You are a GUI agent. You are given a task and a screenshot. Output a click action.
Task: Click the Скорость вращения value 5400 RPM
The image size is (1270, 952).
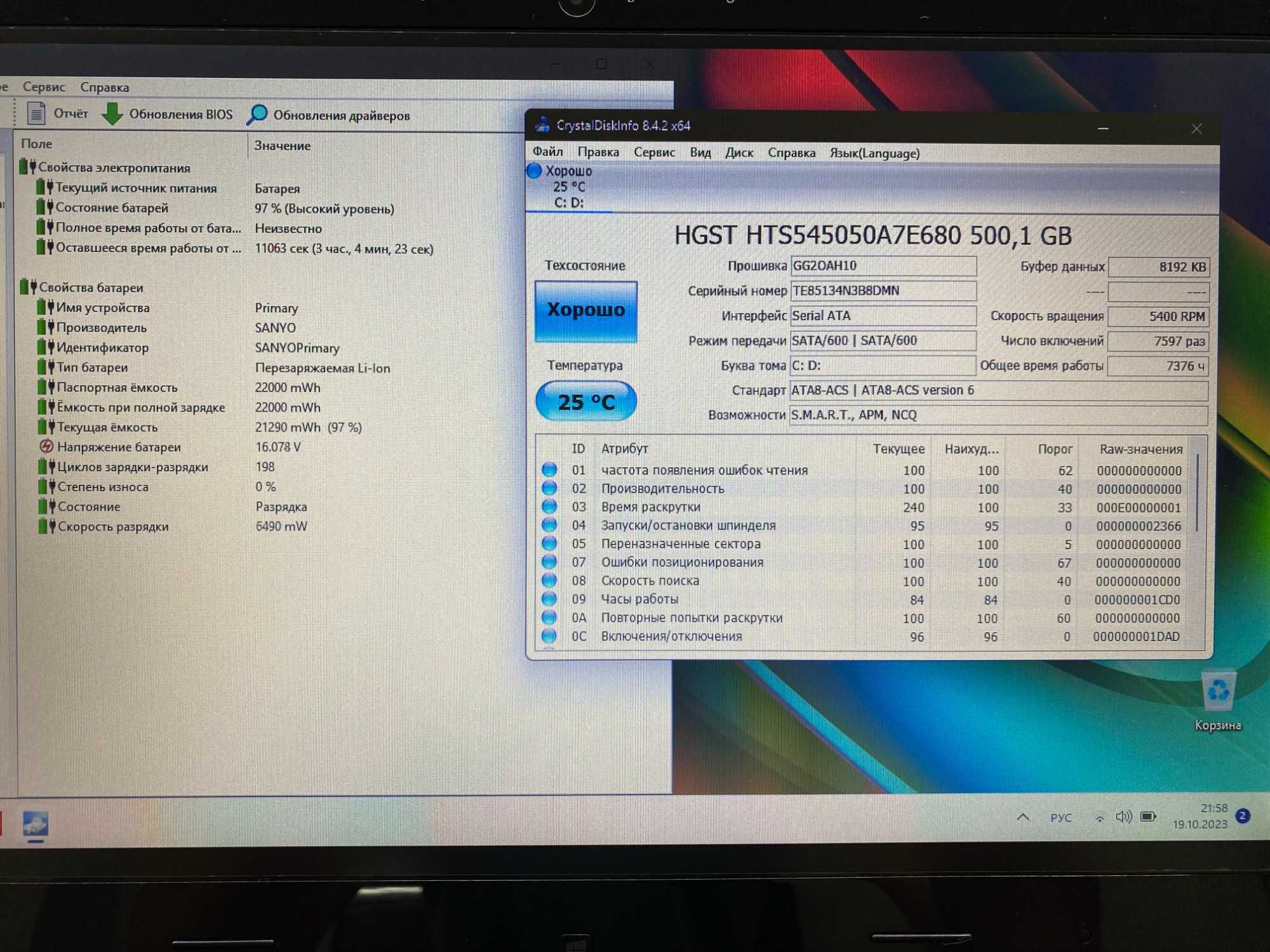[x=1158, y=317]
